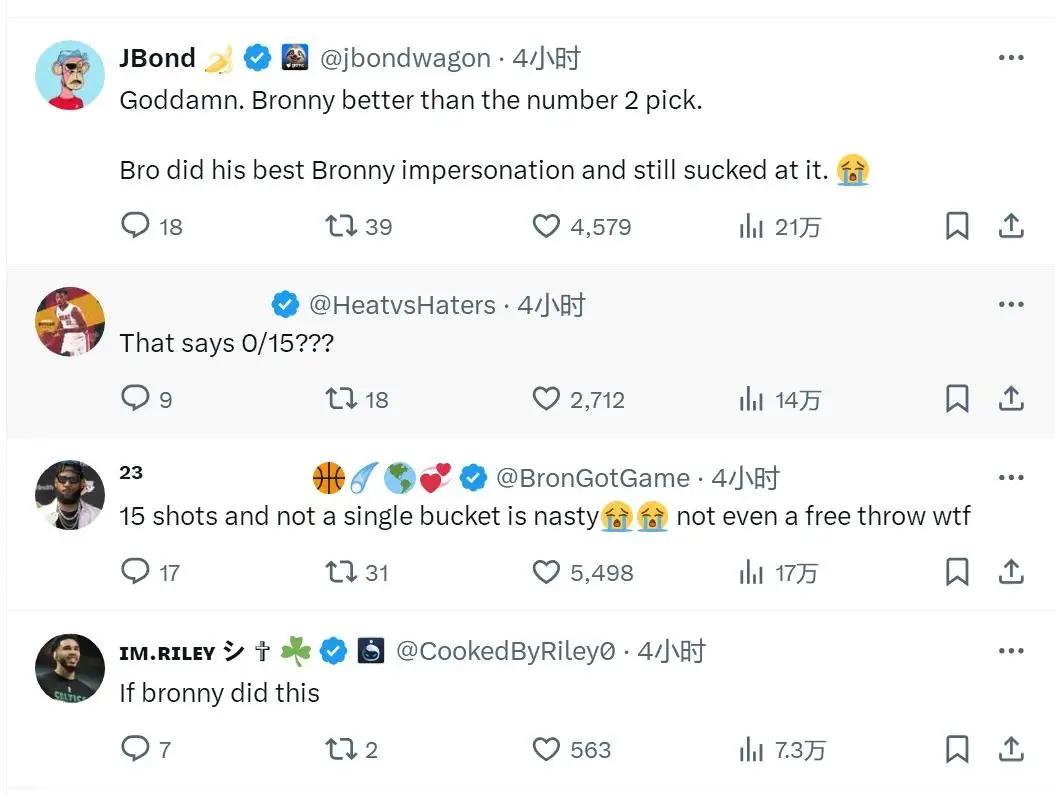Retweet the "15 shots" tweet
Viewport: 1055px width, 796px height.
click(342, 572)
